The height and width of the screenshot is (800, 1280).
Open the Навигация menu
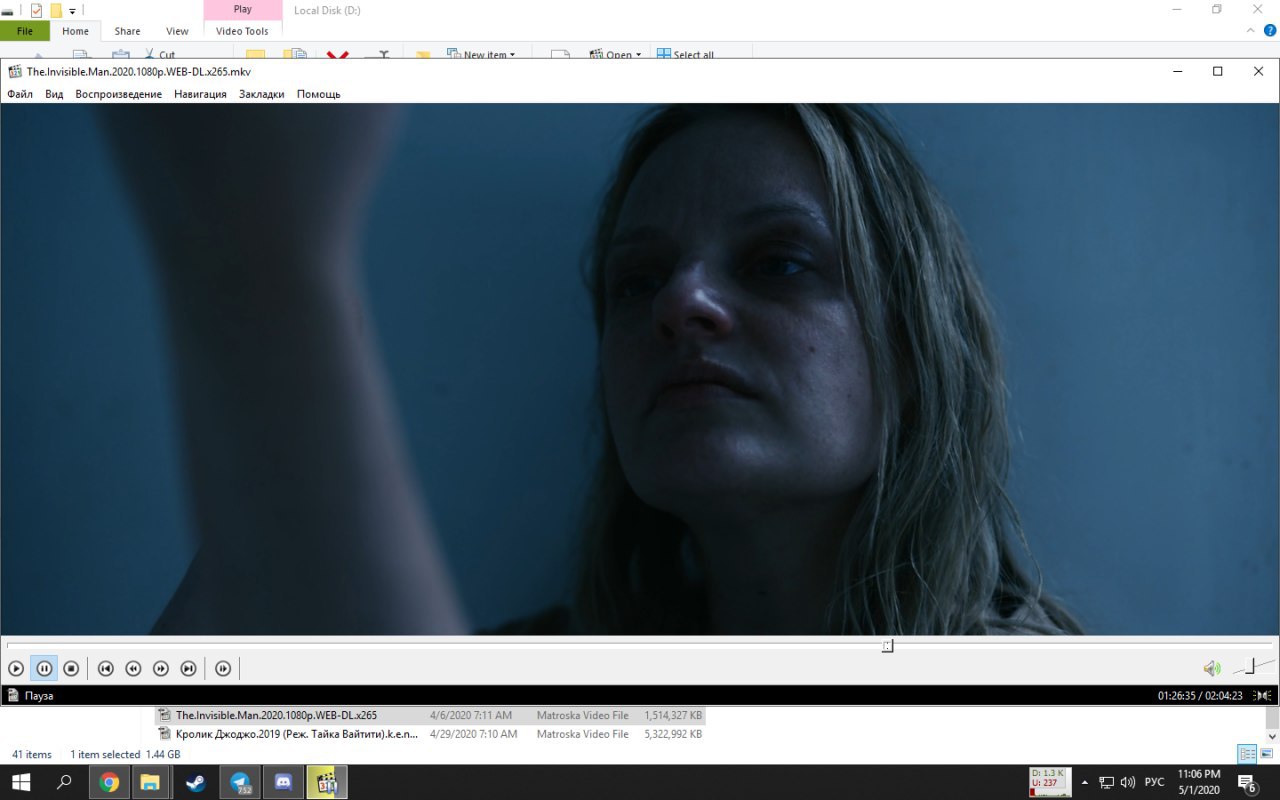click(x=200, y=94)
